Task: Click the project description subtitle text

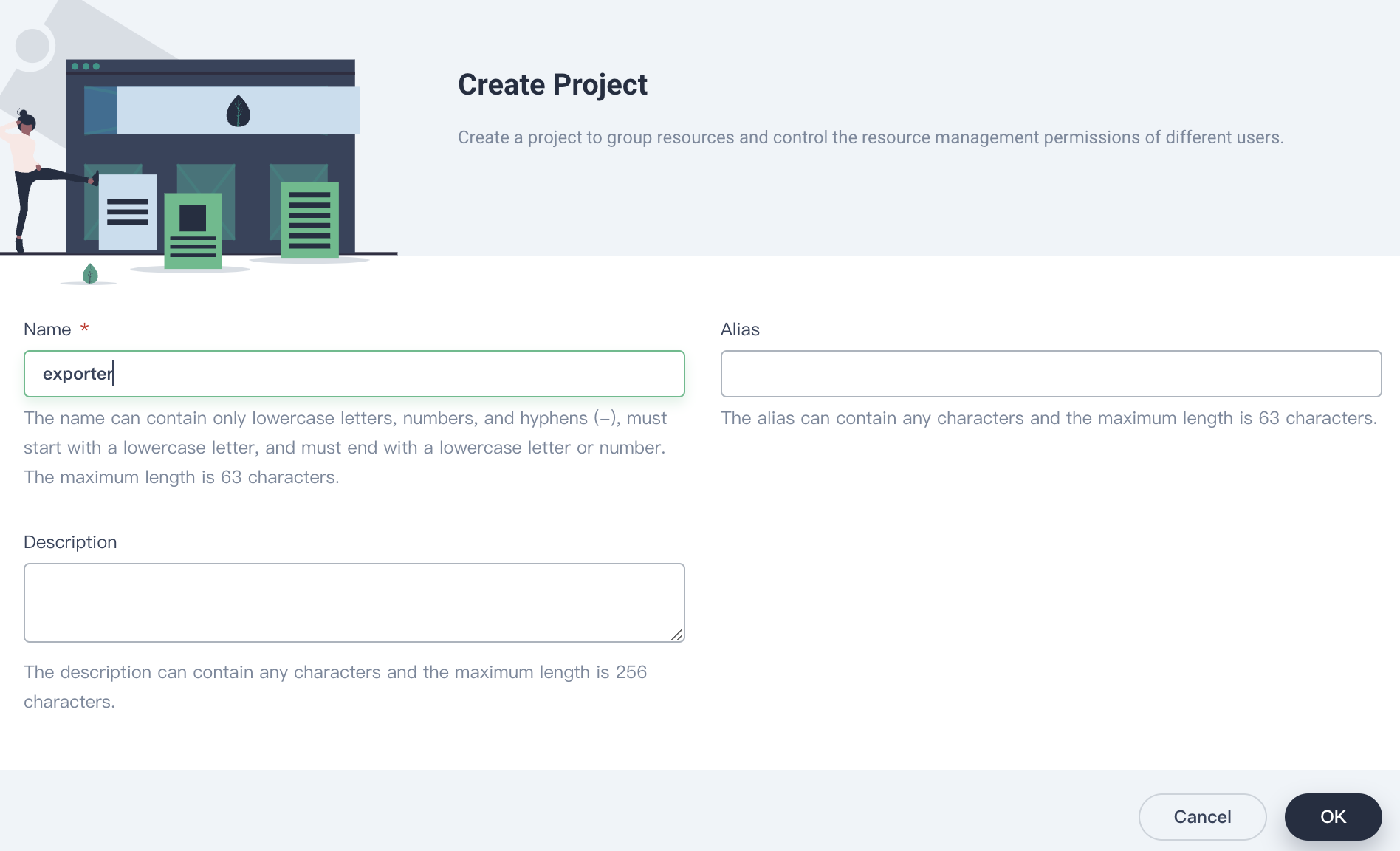Action: click(871, 137)
